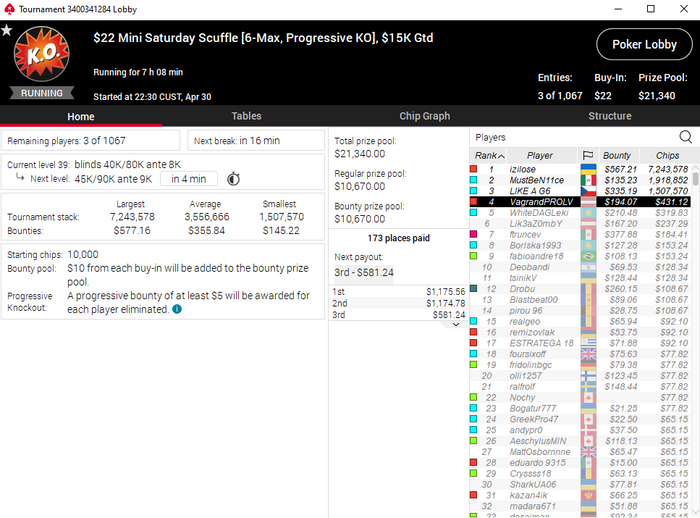Select player Cryssss18
Image resolution: width=700 pixels, height=518 pixels.
click(579, 473)
